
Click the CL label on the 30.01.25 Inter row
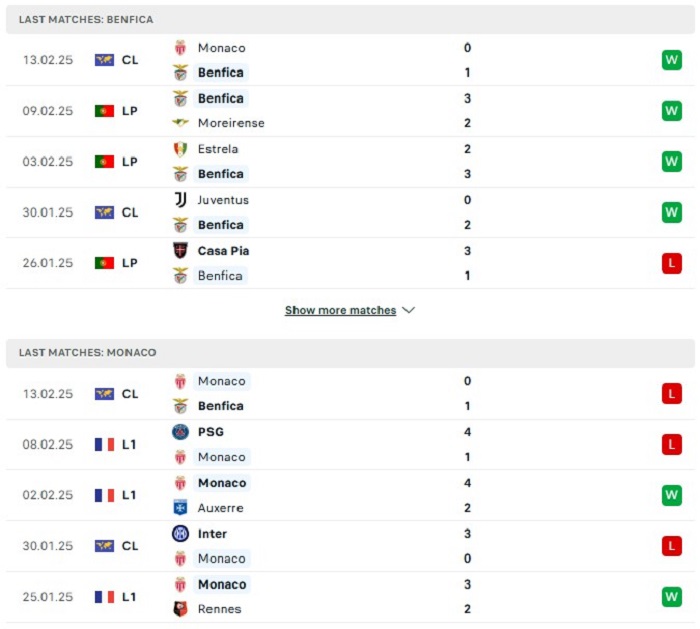coord(130,546)
